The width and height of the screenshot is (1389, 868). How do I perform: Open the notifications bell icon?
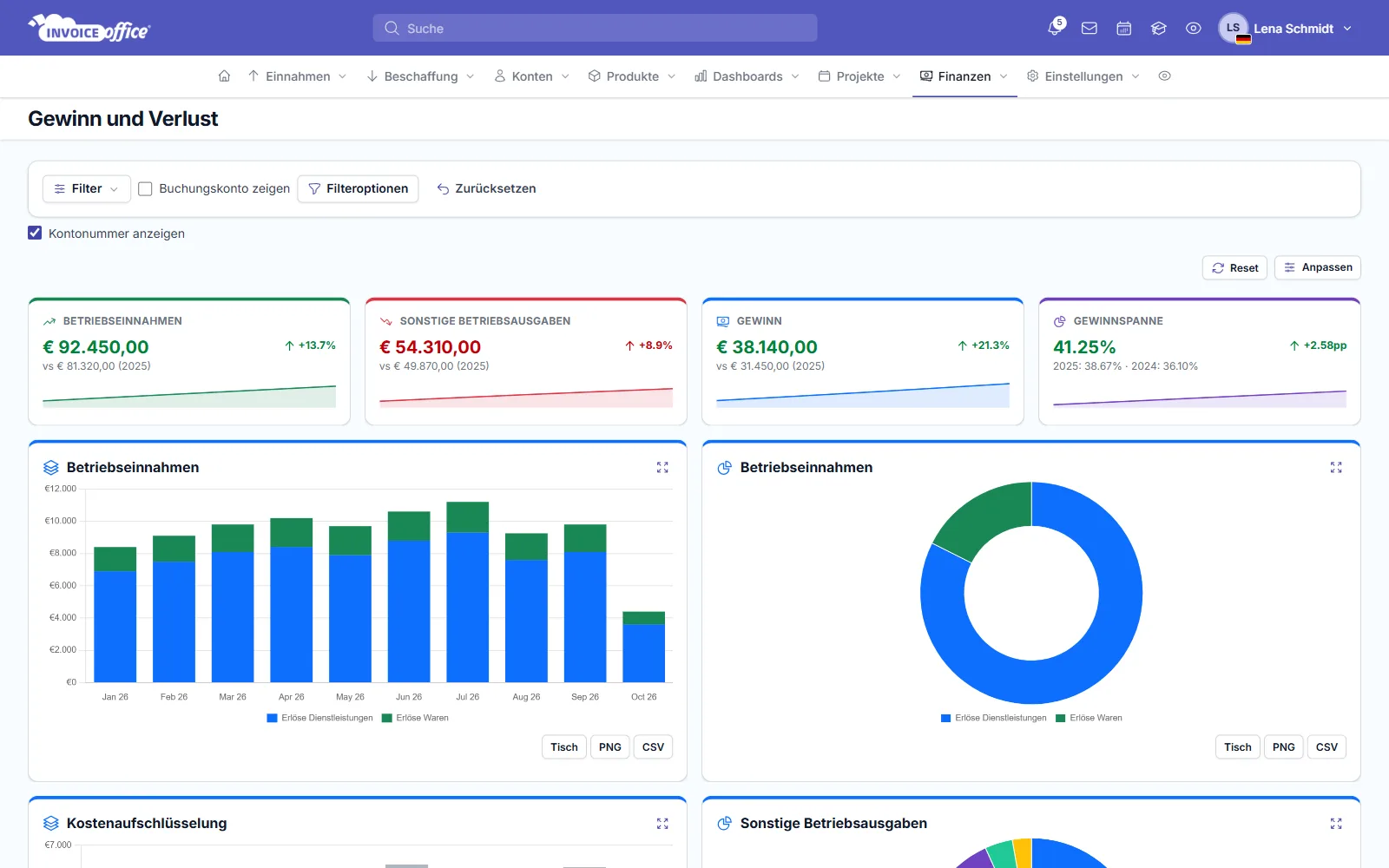(1055, 28)
